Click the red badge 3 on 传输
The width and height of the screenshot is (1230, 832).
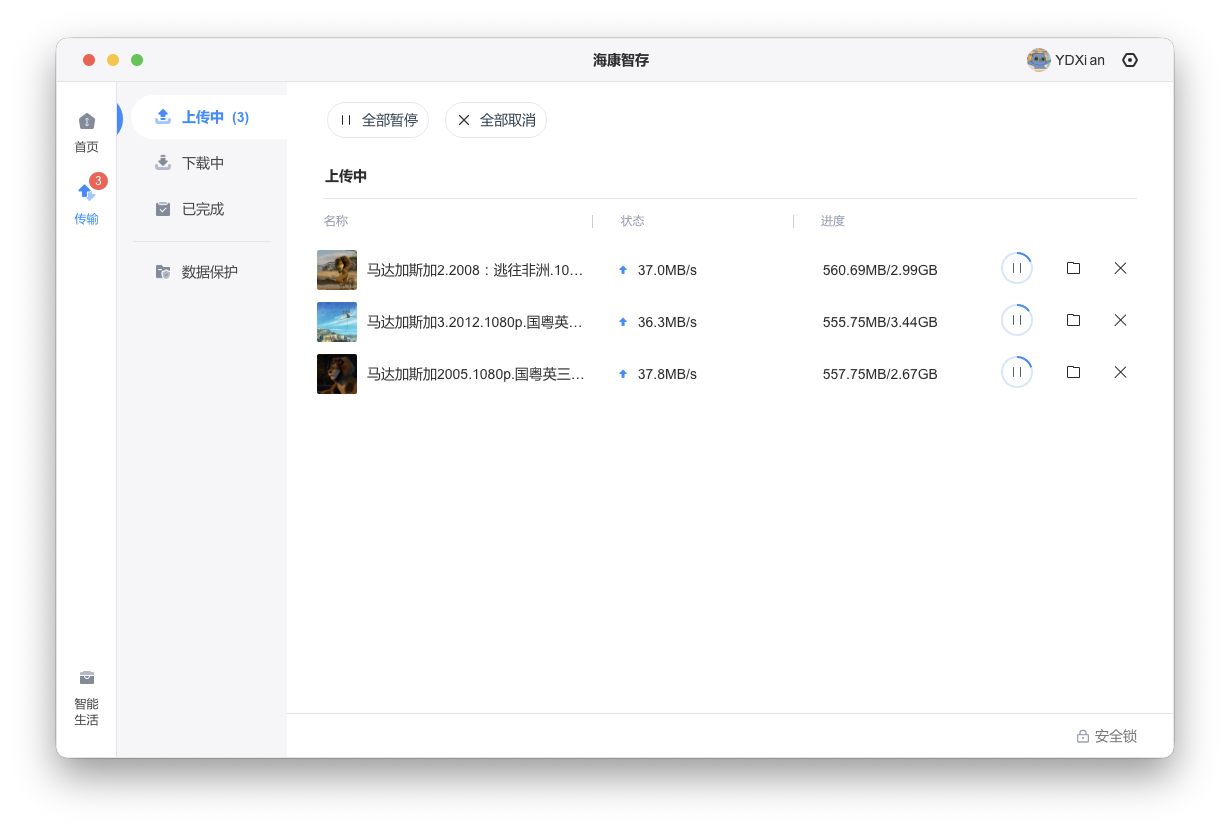[98, 181]
